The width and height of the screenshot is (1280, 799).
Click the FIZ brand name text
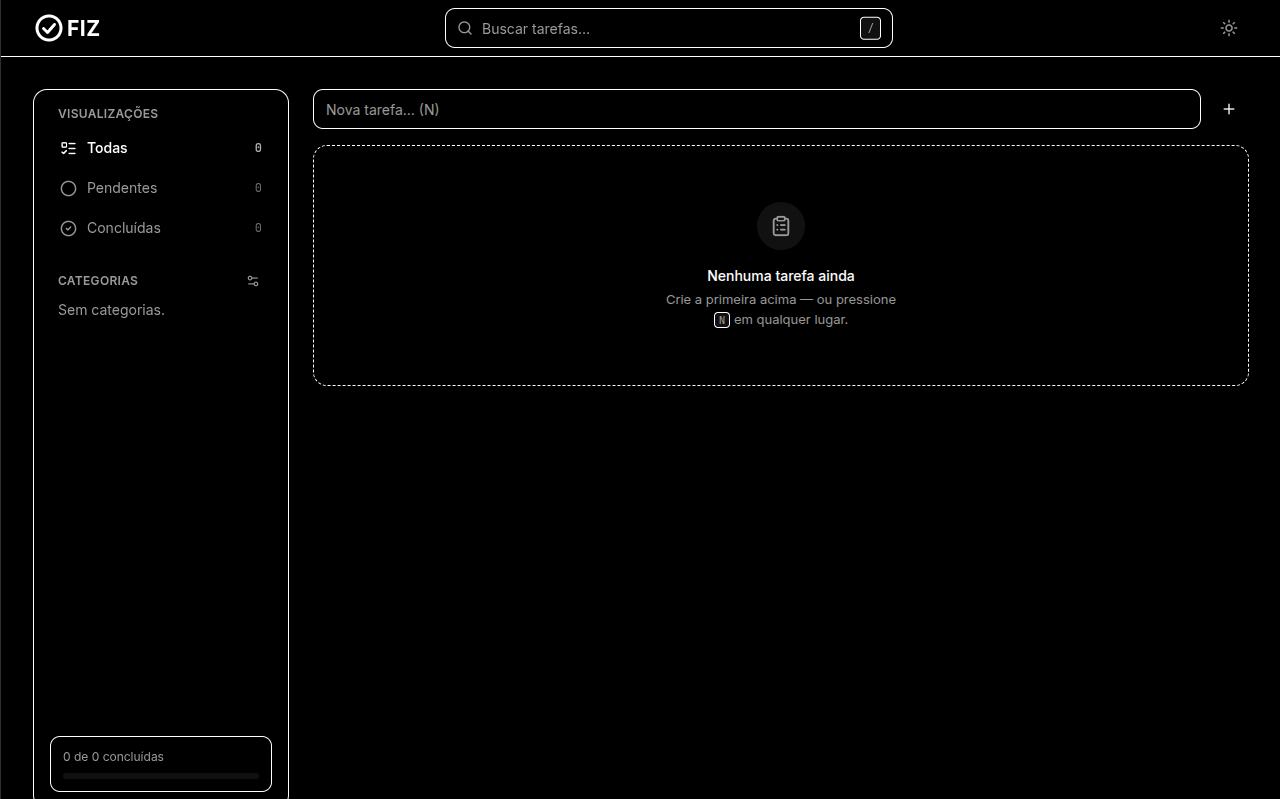click(x=83, y=28)
